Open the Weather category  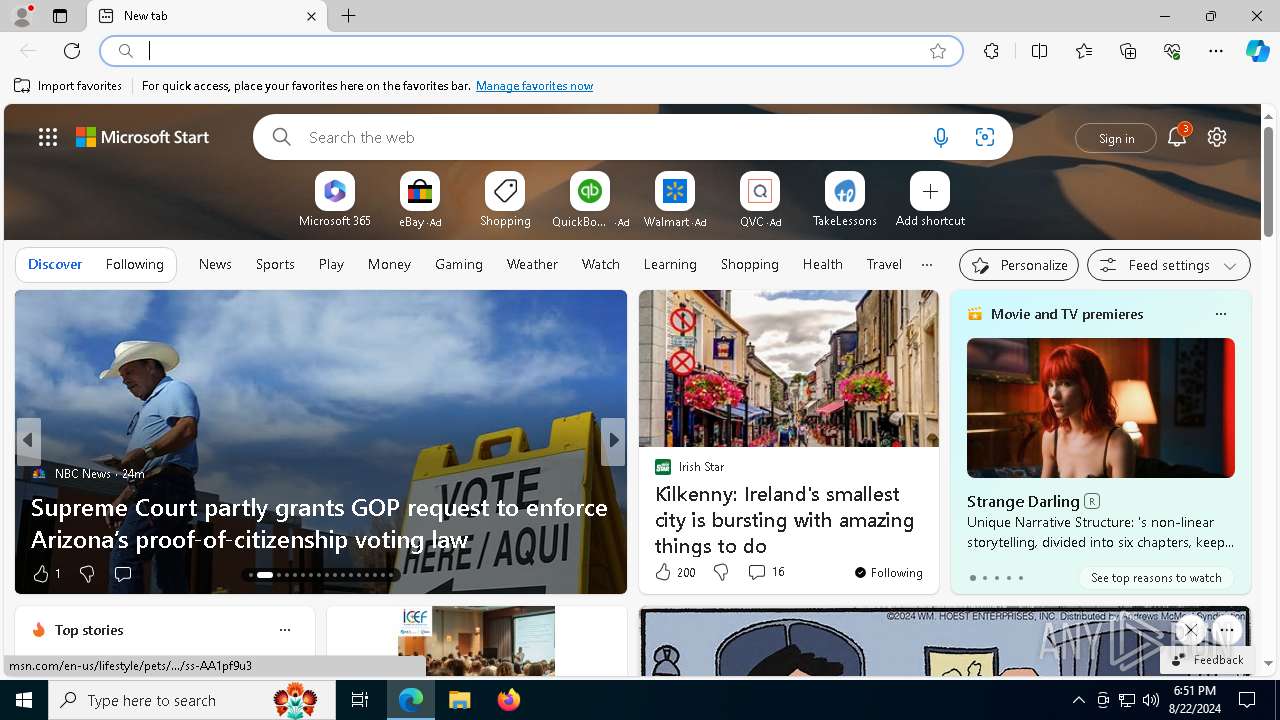pyautogui.click(x=532, y=264)
